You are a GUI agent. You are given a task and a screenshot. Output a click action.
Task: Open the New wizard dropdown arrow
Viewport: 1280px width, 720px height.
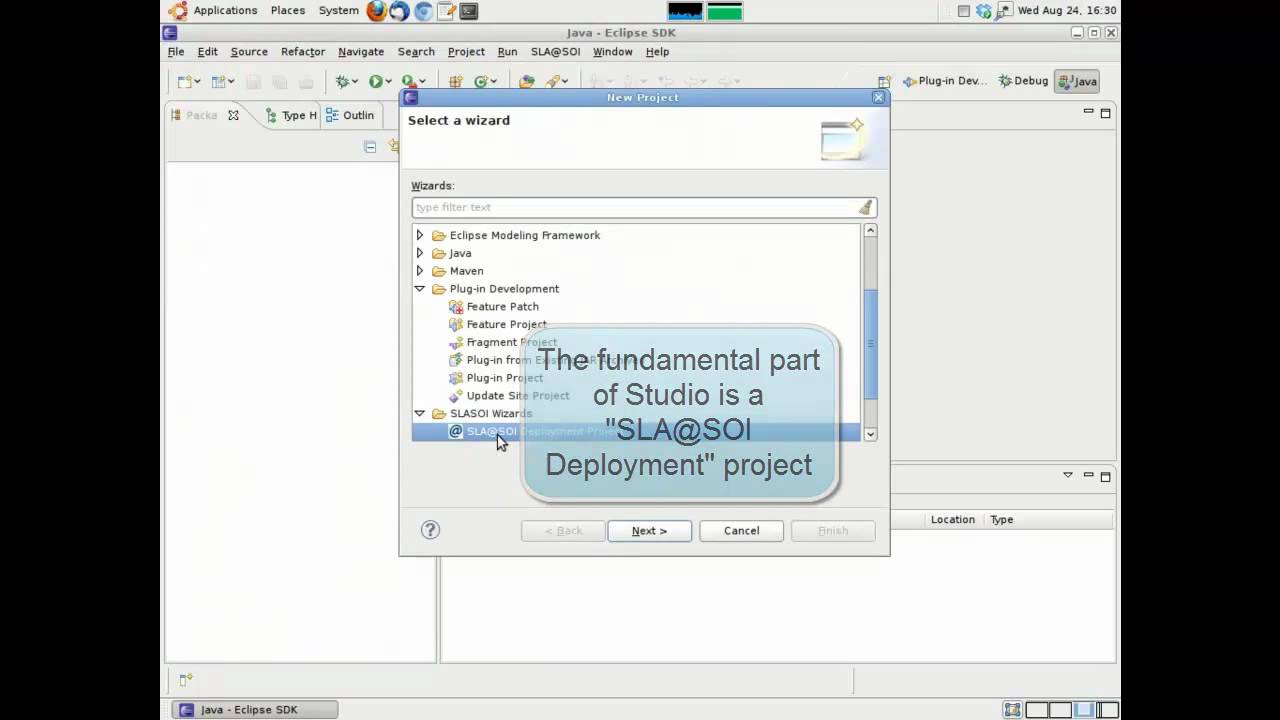(x=197, y=82)
